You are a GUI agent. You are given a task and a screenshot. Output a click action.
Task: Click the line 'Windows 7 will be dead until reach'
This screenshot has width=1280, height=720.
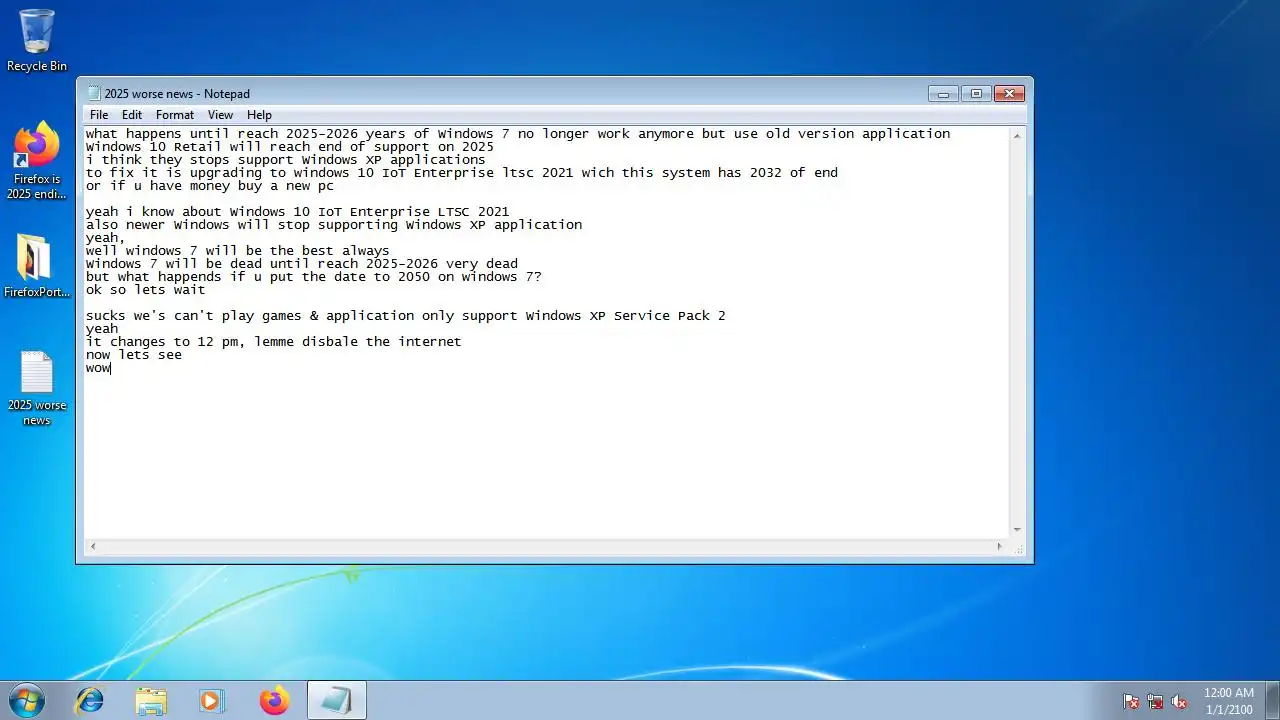pyautogui.click(x=302, y=264)
